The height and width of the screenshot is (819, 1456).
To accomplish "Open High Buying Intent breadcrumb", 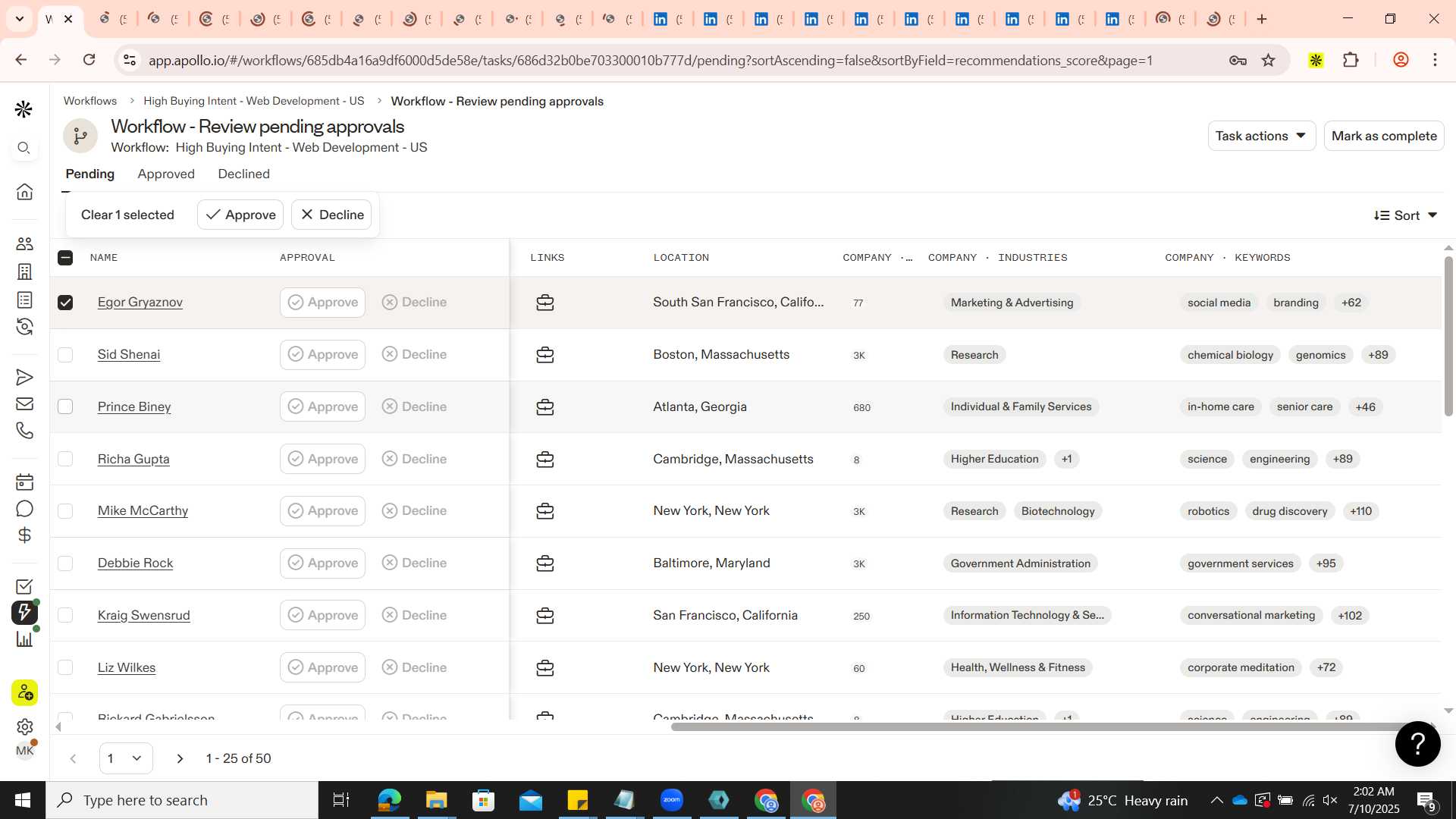I will (x=254, y=101).
